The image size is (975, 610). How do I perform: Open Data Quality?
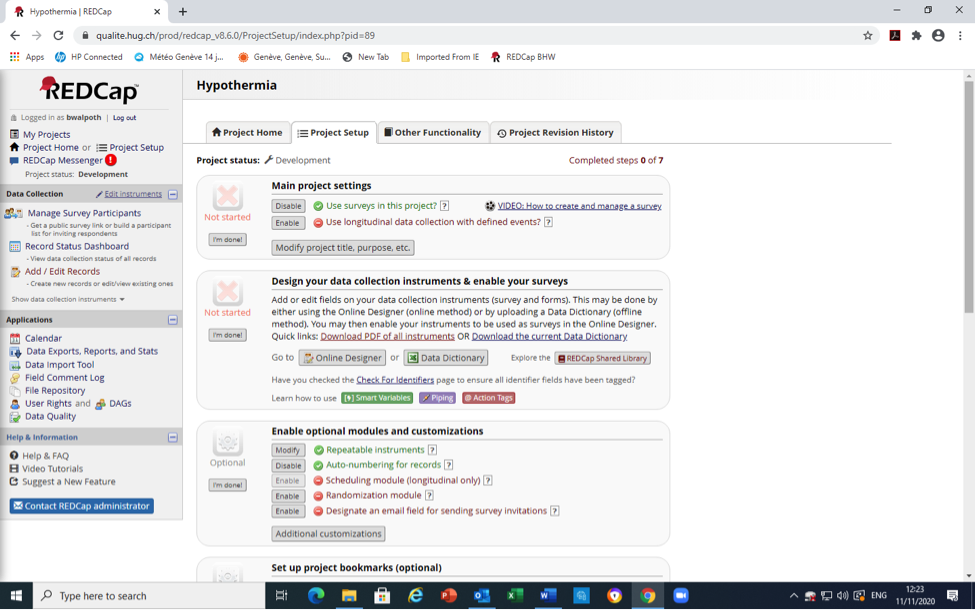pos(50,417)
